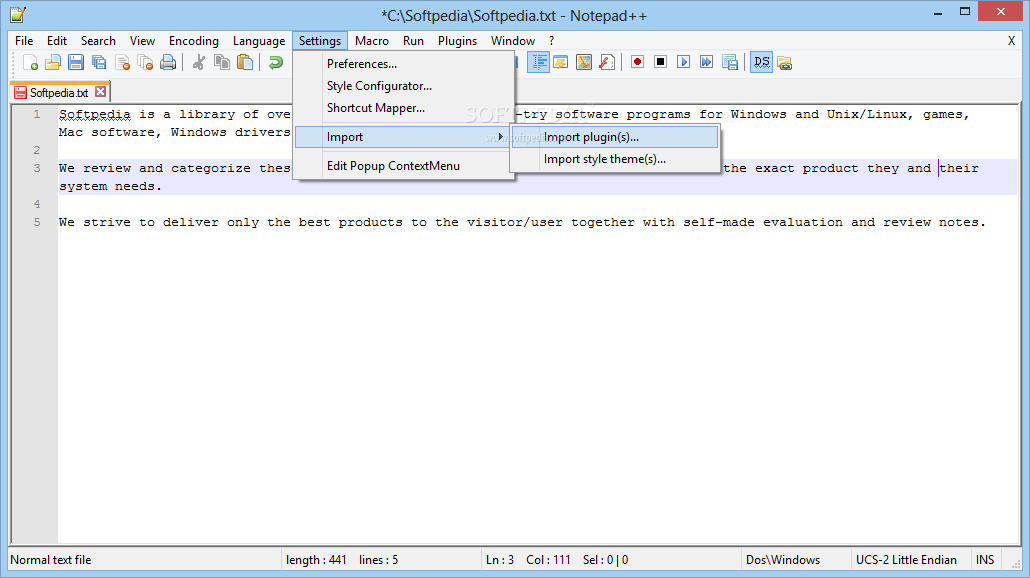The height and width of the screenshot is (578, 1030).
Task: Open the Language menu
Action: point(259,41)
